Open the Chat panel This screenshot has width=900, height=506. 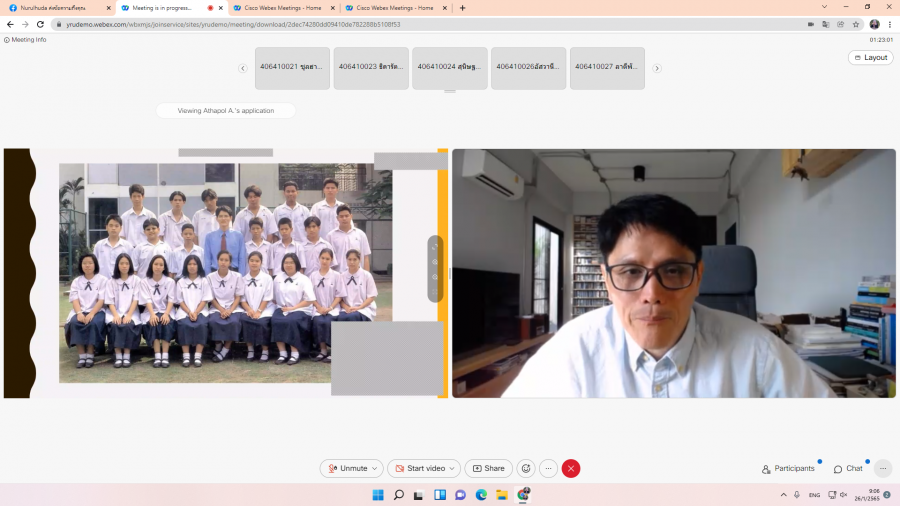pyautogui.click(x=848, y=468)
